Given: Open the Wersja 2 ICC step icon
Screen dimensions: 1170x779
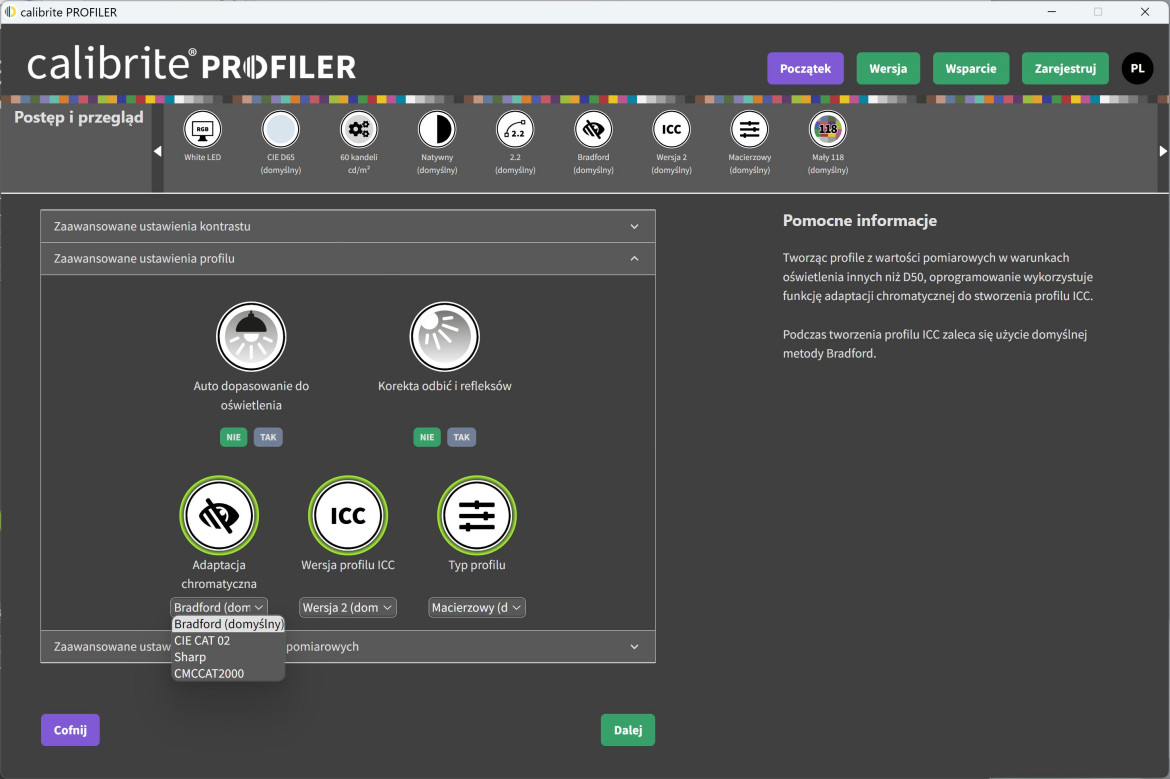Looking at the screenshot, I should tap(672, 130).
